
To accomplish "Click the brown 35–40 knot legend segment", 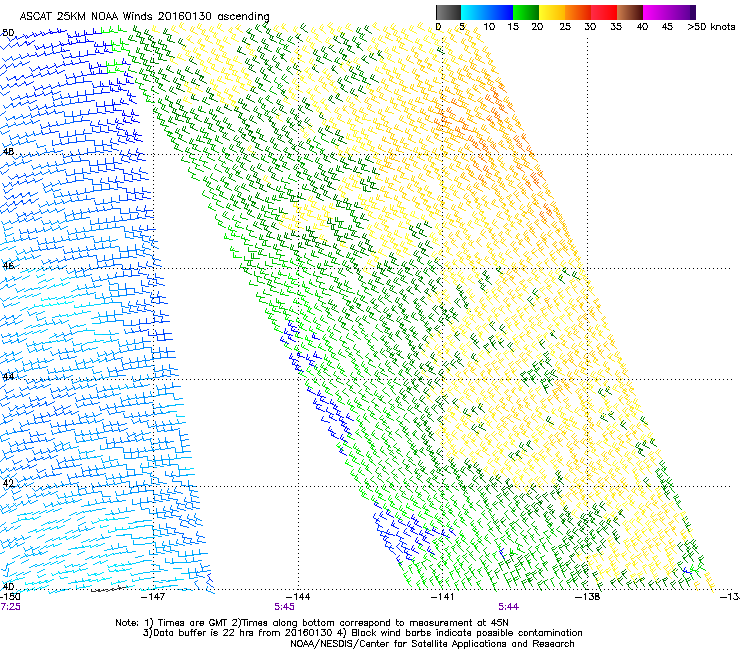I will [630, 12].
